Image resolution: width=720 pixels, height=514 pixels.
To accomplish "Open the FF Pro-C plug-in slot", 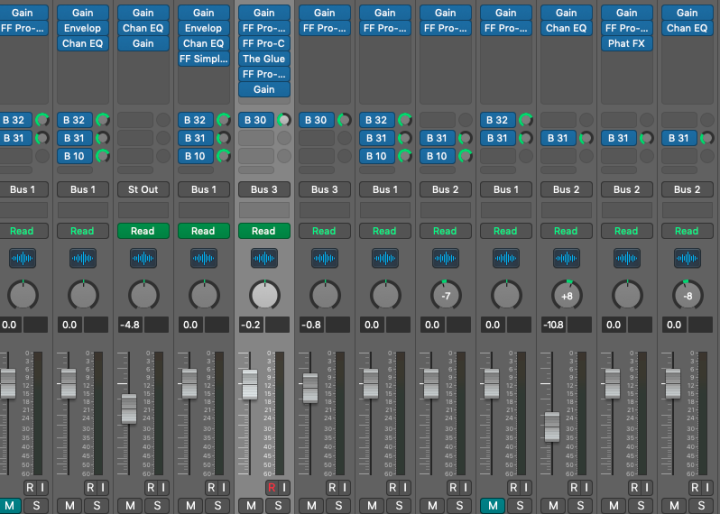I will point(264,44).
